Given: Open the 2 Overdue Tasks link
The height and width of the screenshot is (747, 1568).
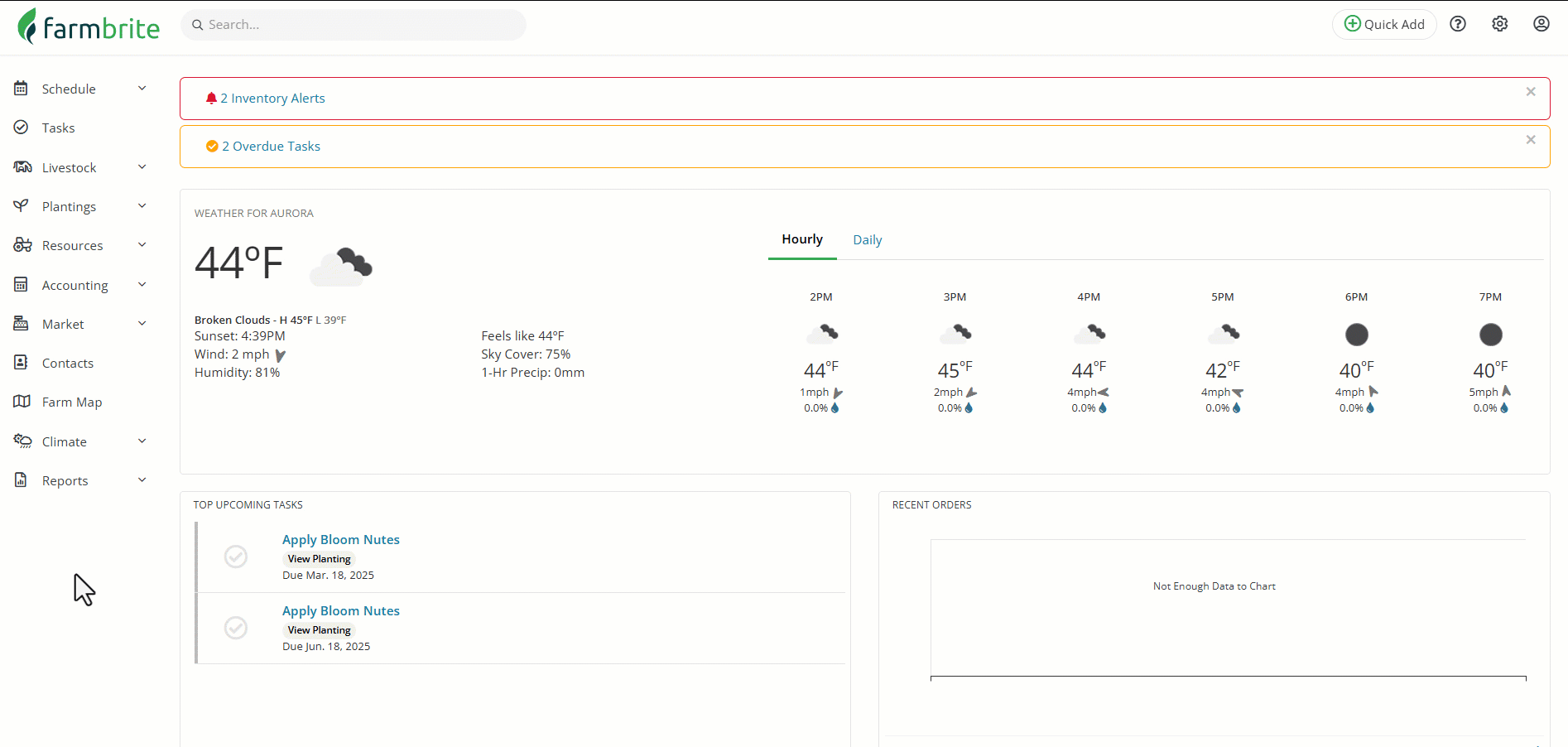Looking at the screenshot, I should [x=271, y=146].
